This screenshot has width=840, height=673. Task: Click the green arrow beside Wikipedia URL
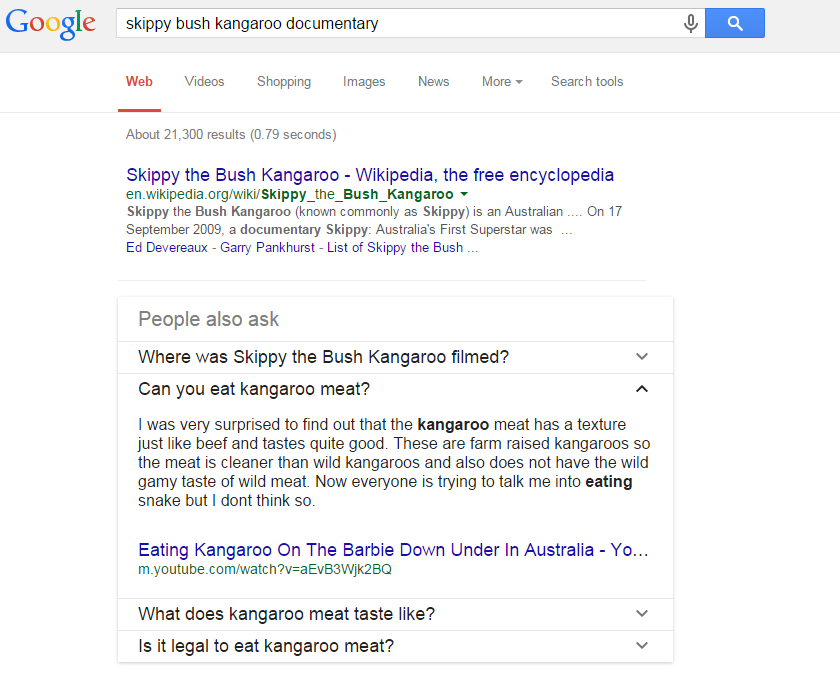click(464, 194)
